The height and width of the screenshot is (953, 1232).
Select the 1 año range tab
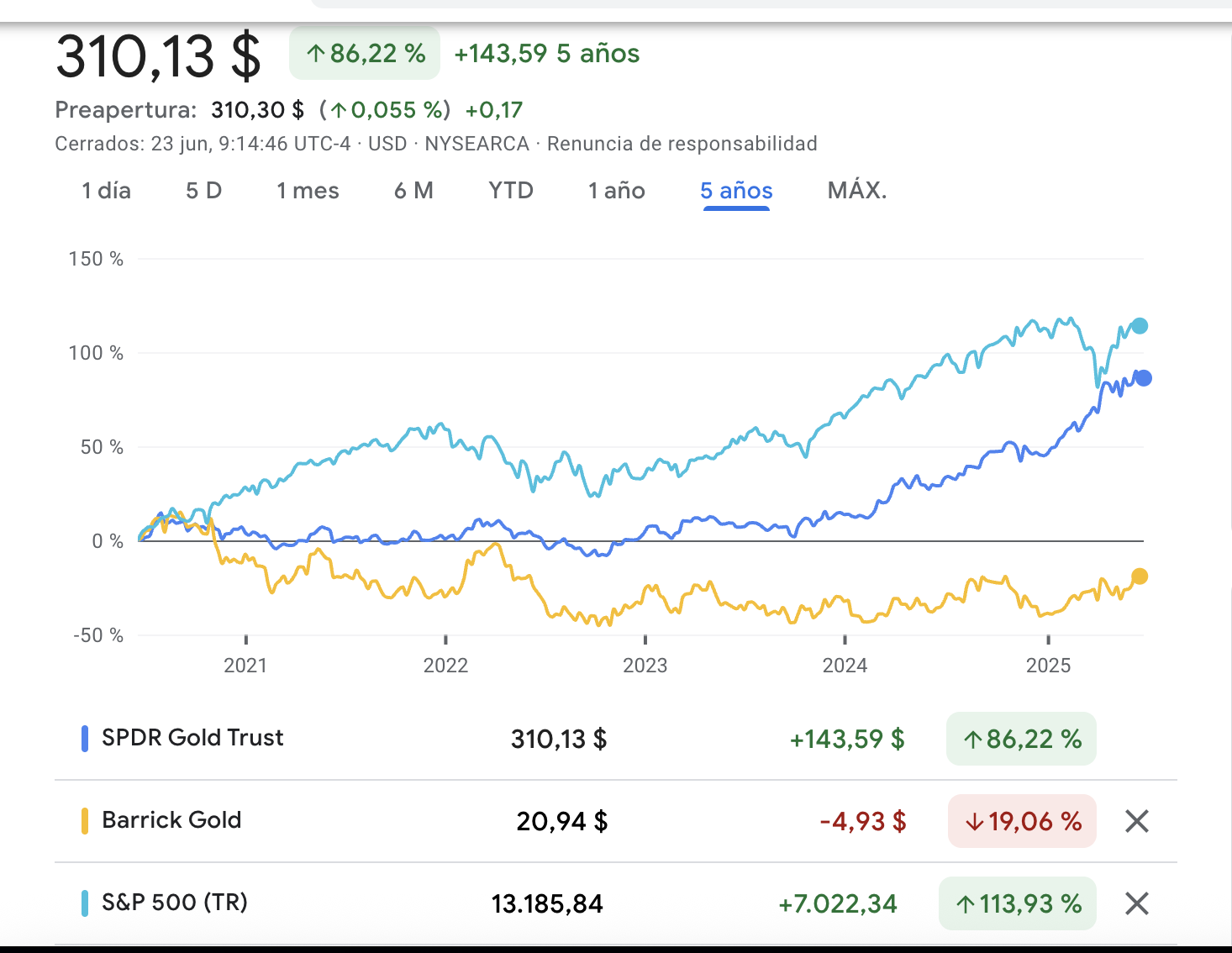(x=616, y=191)
